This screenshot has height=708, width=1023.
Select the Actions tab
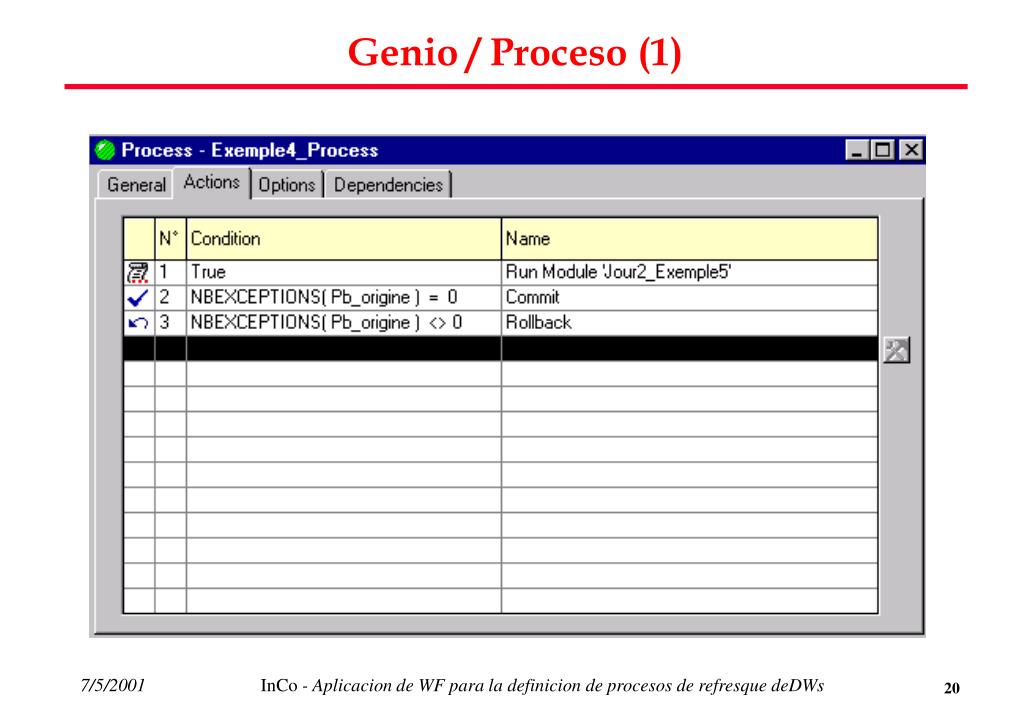212,182
